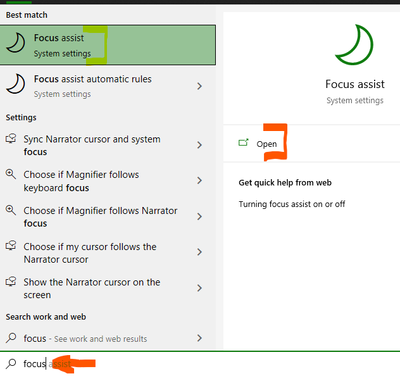Click icon for Show the Narrator cursor setting
Image resolution: width=400 pixels, height=376 pixels.
(11, 282)
